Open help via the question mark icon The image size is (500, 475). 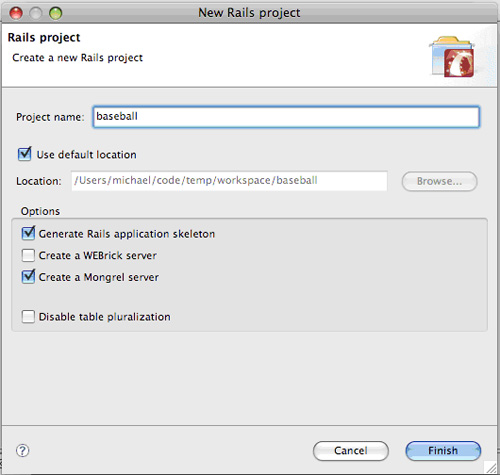pos(22,451)
